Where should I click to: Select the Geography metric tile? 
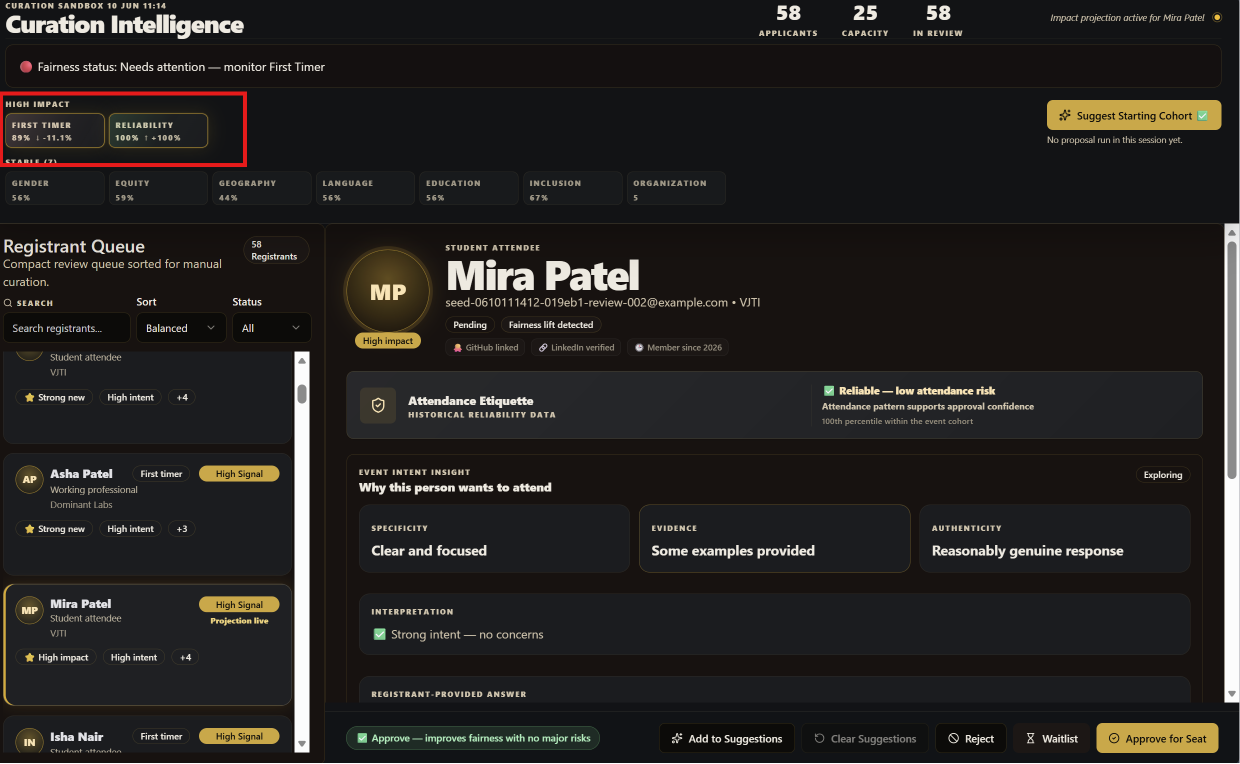pyautogui.click(x=261, y=189)
